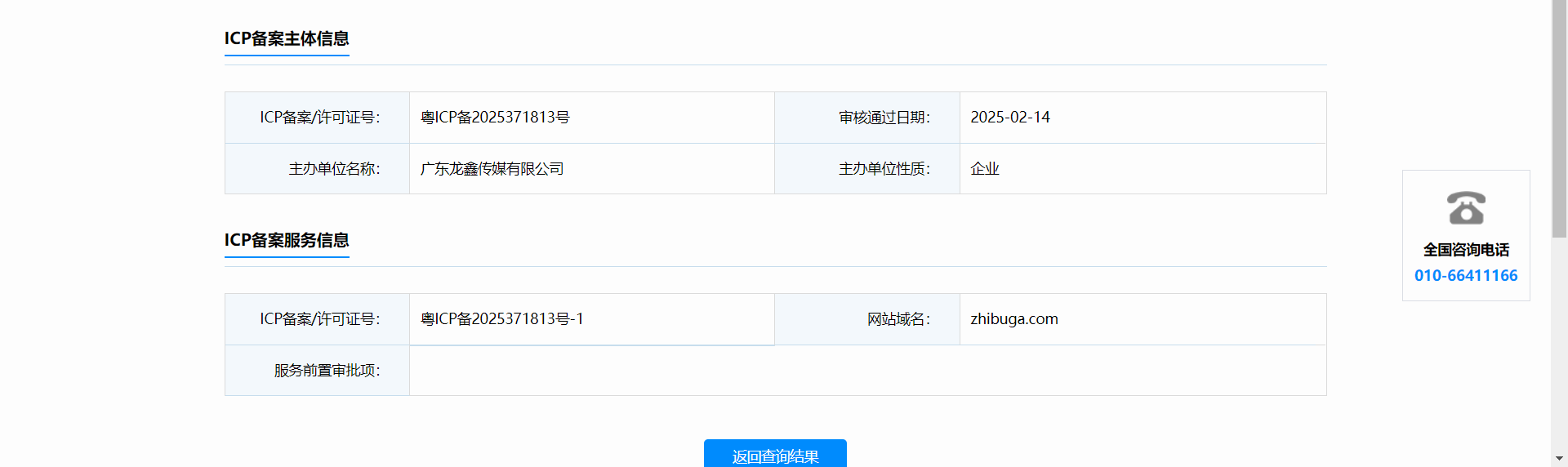The height and width of the screenshot is (467, 1568).
Task: Select domain name zhibuga.com
Action: (1014, 319)
